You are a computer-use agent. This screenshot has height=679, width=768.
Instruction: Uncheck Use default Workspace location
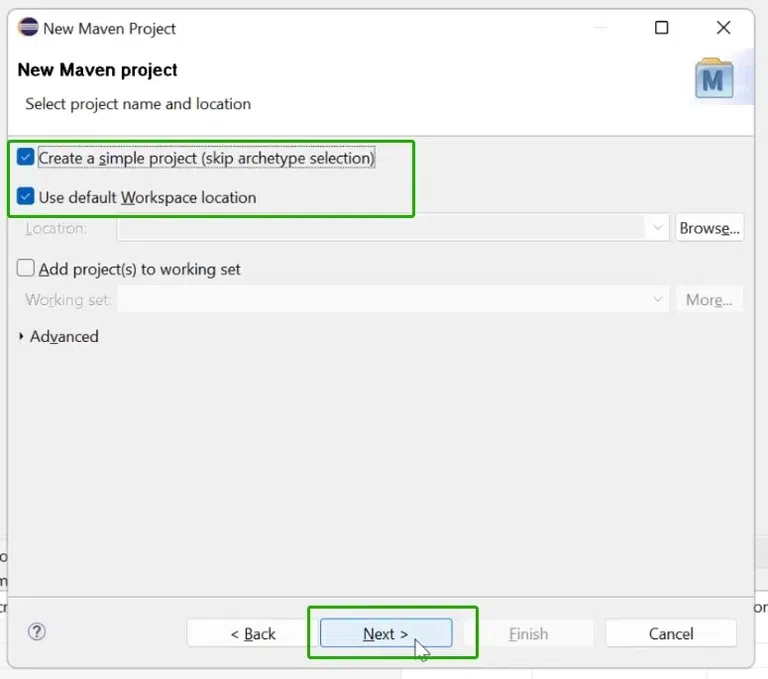[x=26, y=197]
